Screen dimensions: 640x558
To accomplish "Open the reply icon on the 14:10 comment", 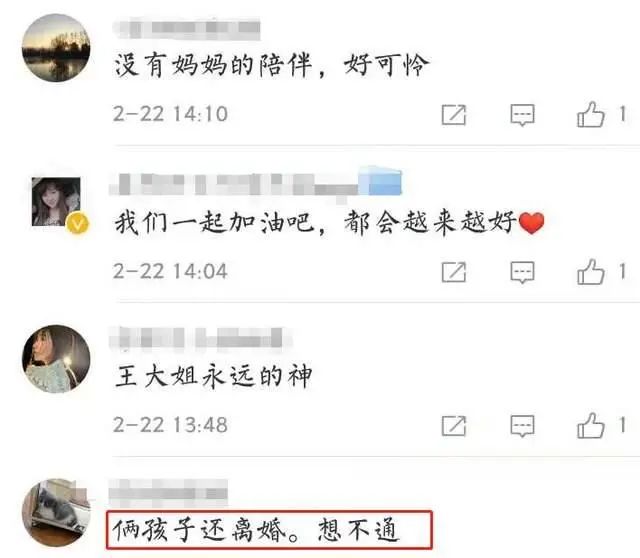I will coord(522,115).
